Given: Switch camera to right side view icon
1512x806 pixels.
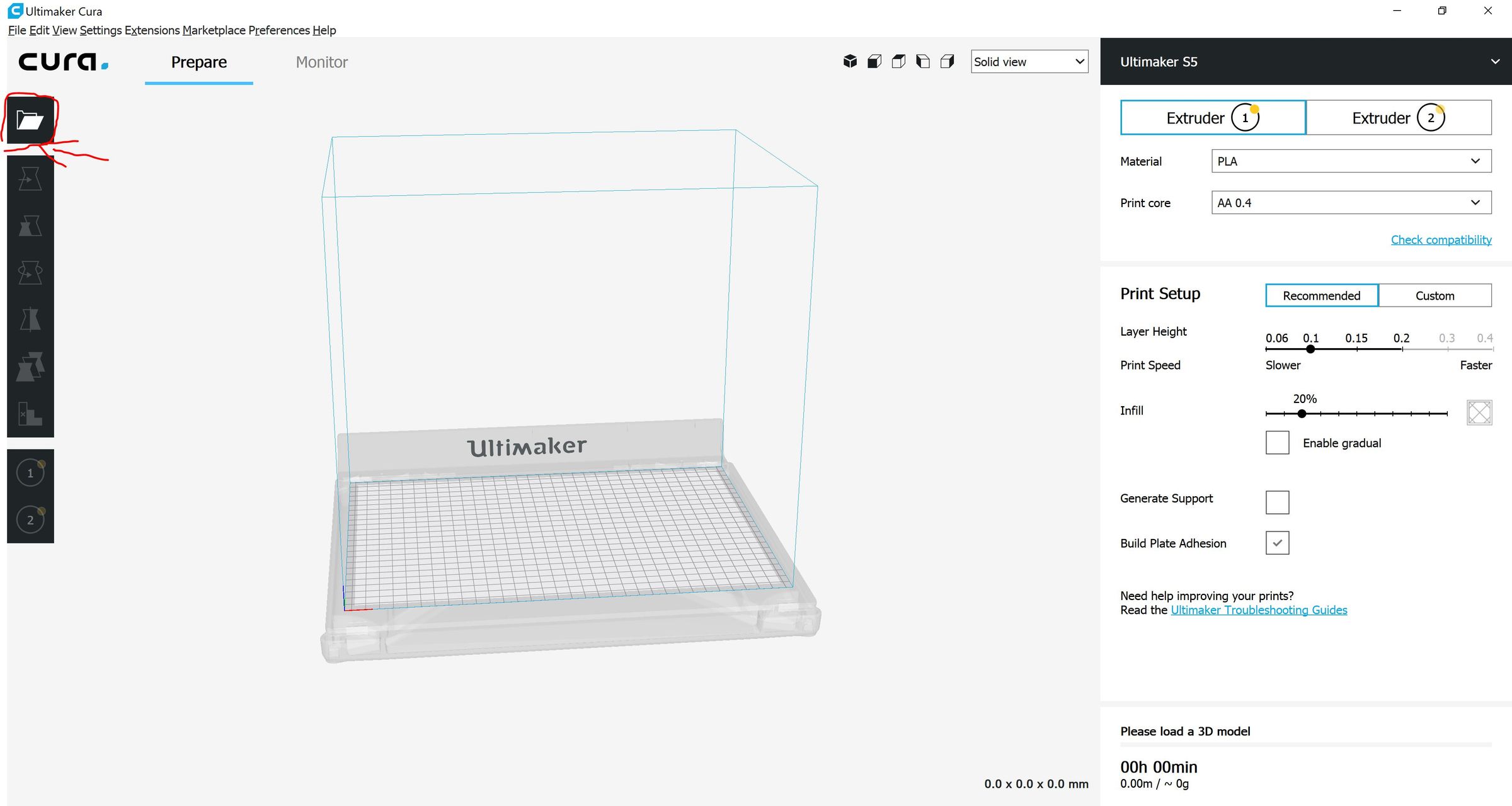Looking at the screenshot, I should pyautogui.click(x=947, y=61).
